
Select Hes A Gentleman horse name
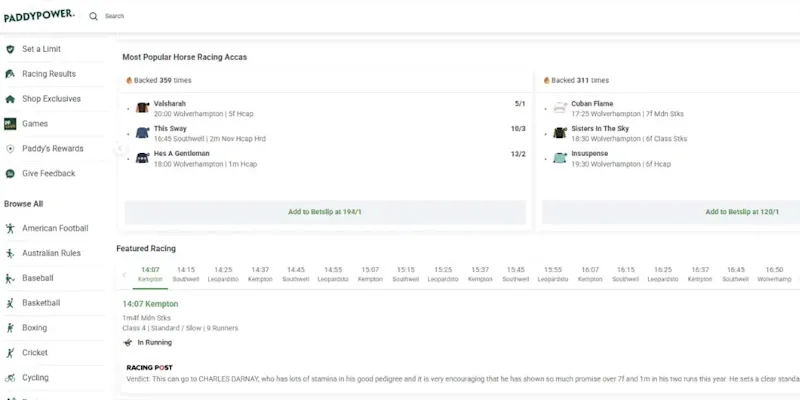pyautogui.click(x=182, y=154)
